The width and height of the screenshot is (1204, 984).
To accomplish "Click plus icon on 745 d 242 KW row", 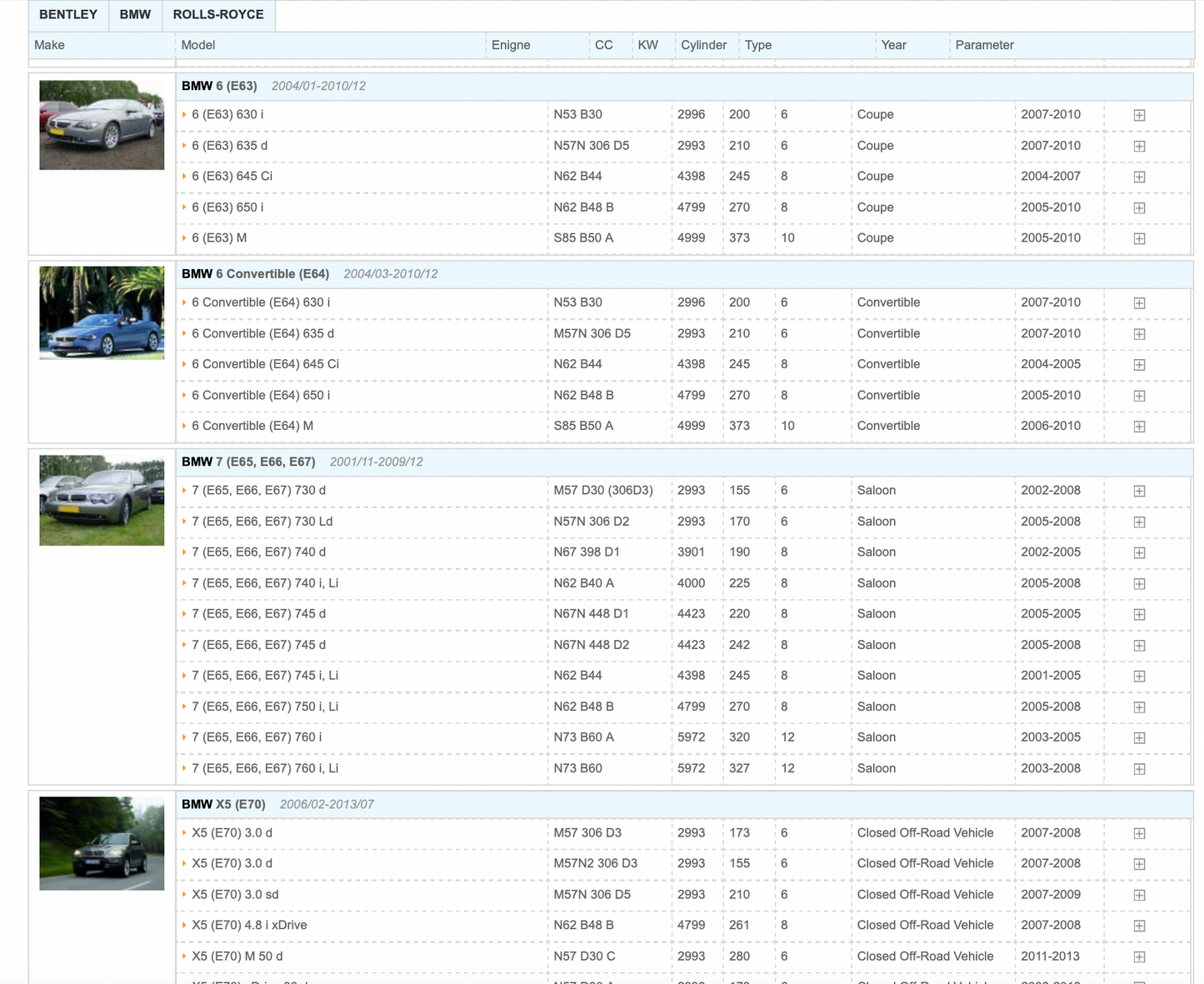I will tap(1139, 645).
